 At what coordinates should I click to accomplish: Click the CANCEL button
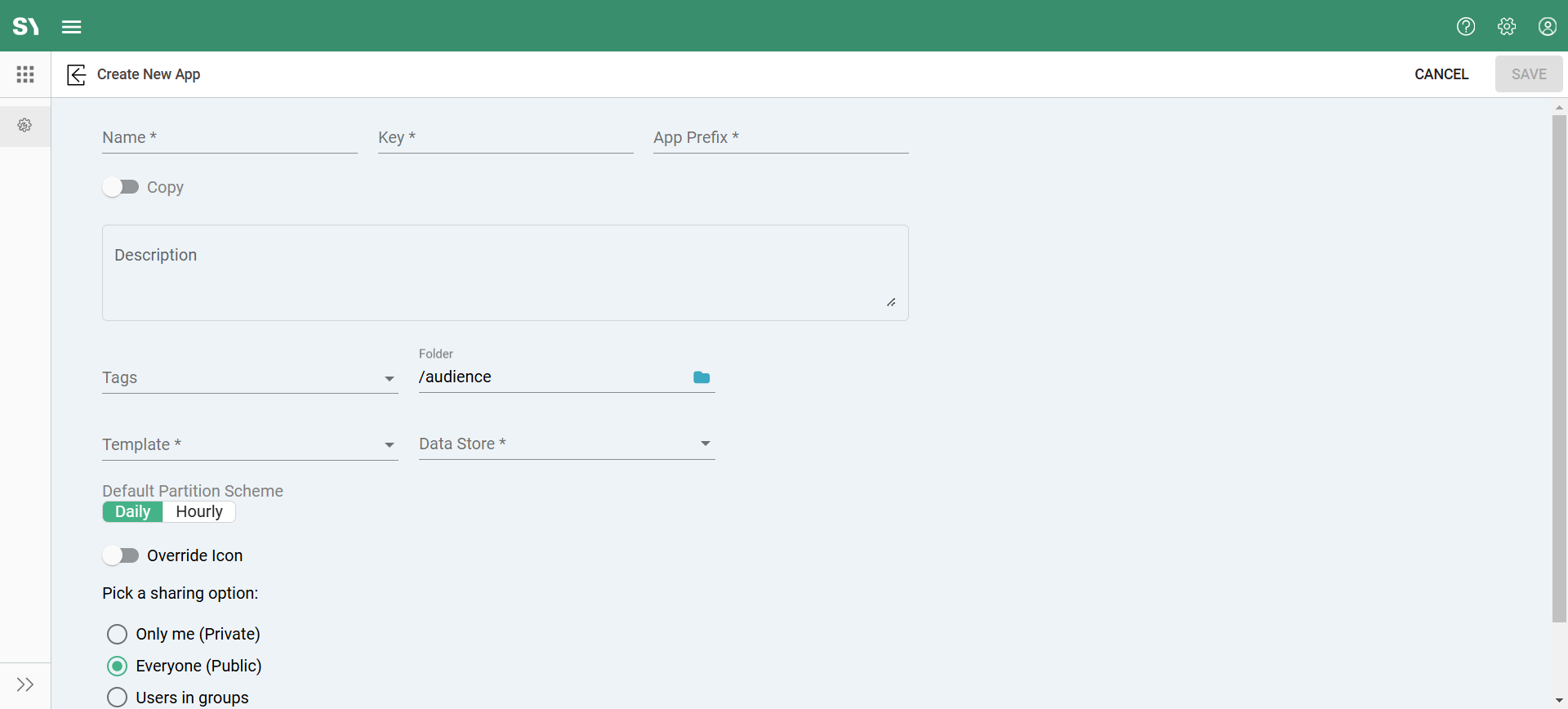click(x=1441, y=74)
